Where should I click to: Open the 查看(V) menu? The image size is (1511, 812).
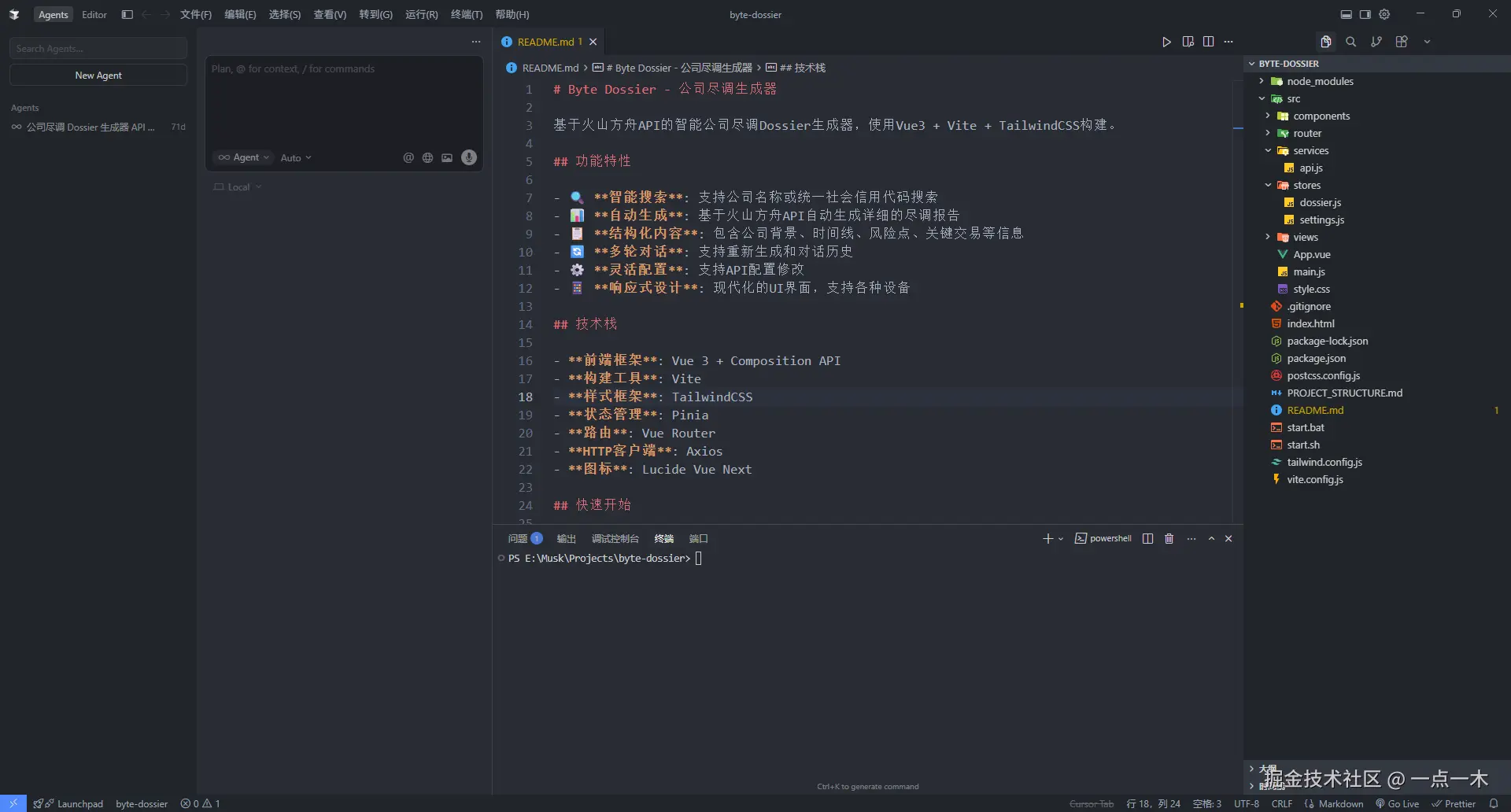pos(330,14)
